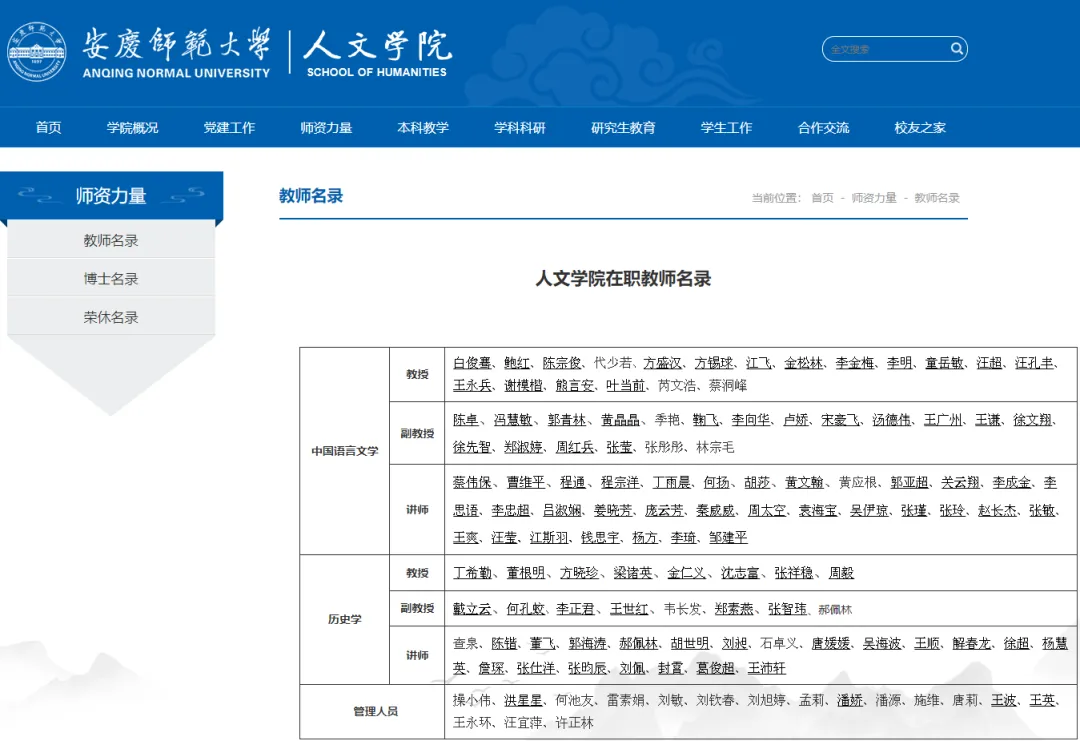Open professor 汪孔丰's profile link
1080x741 pixels.
point(1034,363)
